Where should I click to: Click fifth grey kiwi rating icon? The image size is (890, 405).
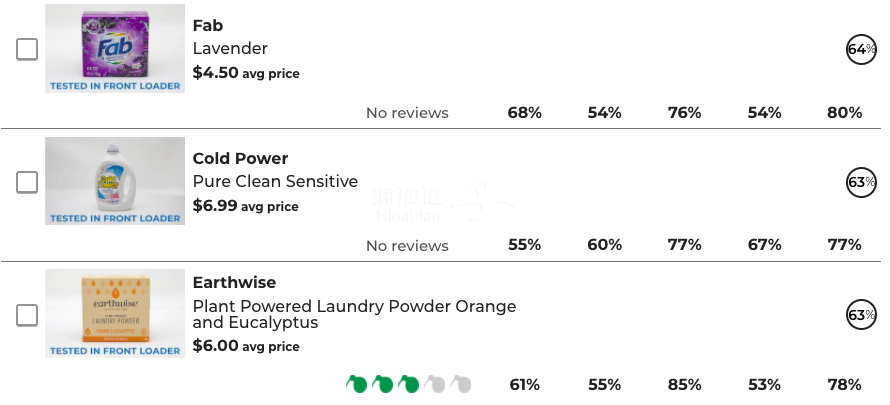pyautogui.click(x=461, y=384)
